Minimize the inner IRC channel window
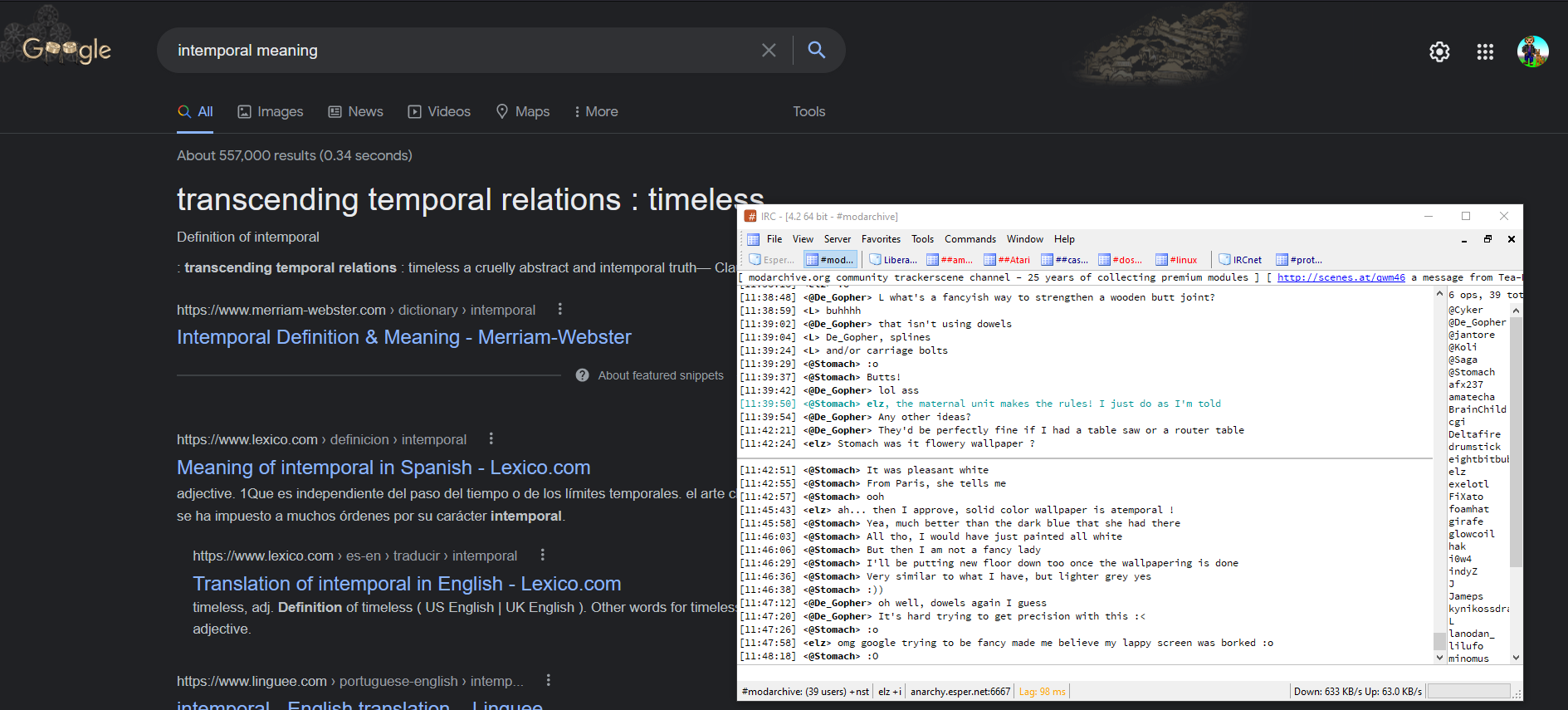The width and height of the screenshot is (1568, 710). coord(1464,239)
